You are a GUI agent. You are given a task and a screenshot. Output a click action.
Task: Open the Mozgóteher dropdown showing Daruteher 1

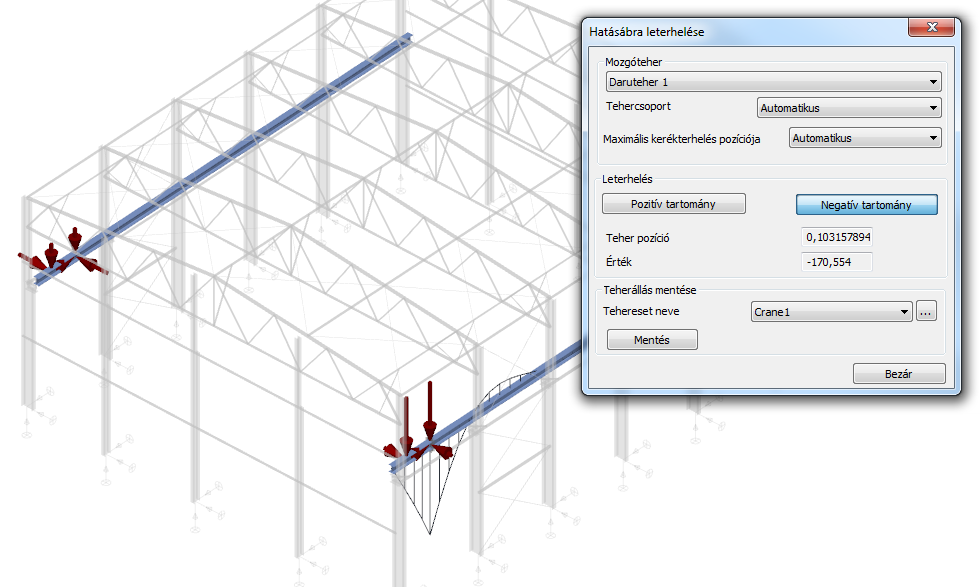773,82
